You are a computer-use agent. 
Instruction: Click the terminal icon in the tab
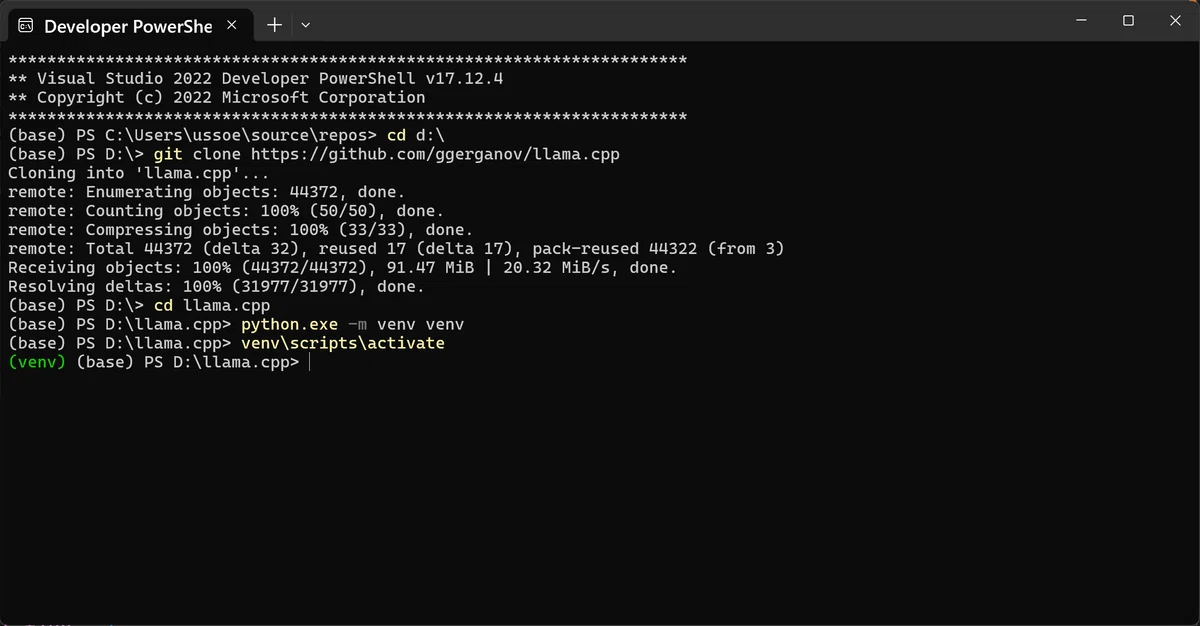point(26,24)
